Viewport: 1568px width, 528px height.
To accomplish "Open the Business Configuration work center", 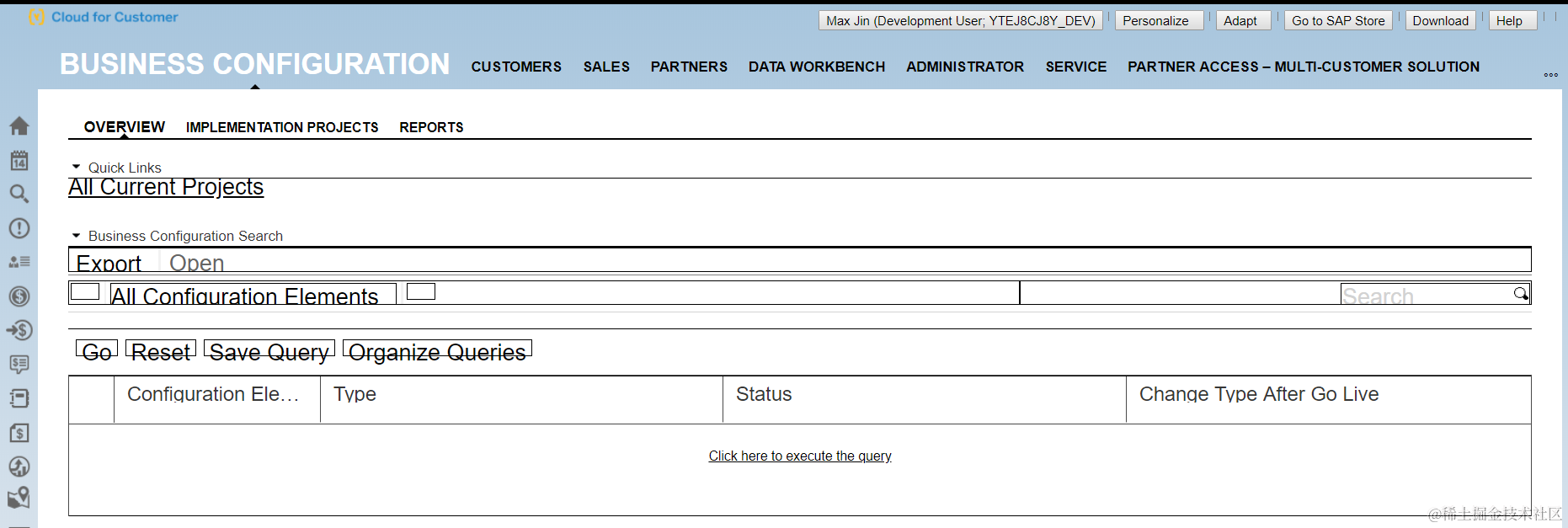I will tap(255, 64).
